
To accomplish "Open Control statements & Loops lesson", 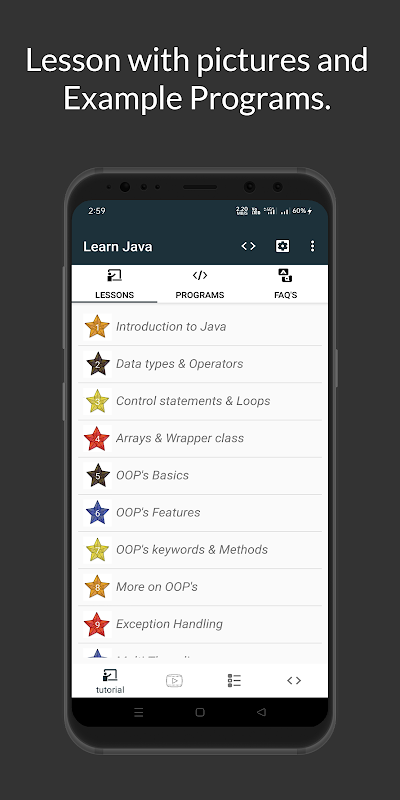I will click(200, 401).
